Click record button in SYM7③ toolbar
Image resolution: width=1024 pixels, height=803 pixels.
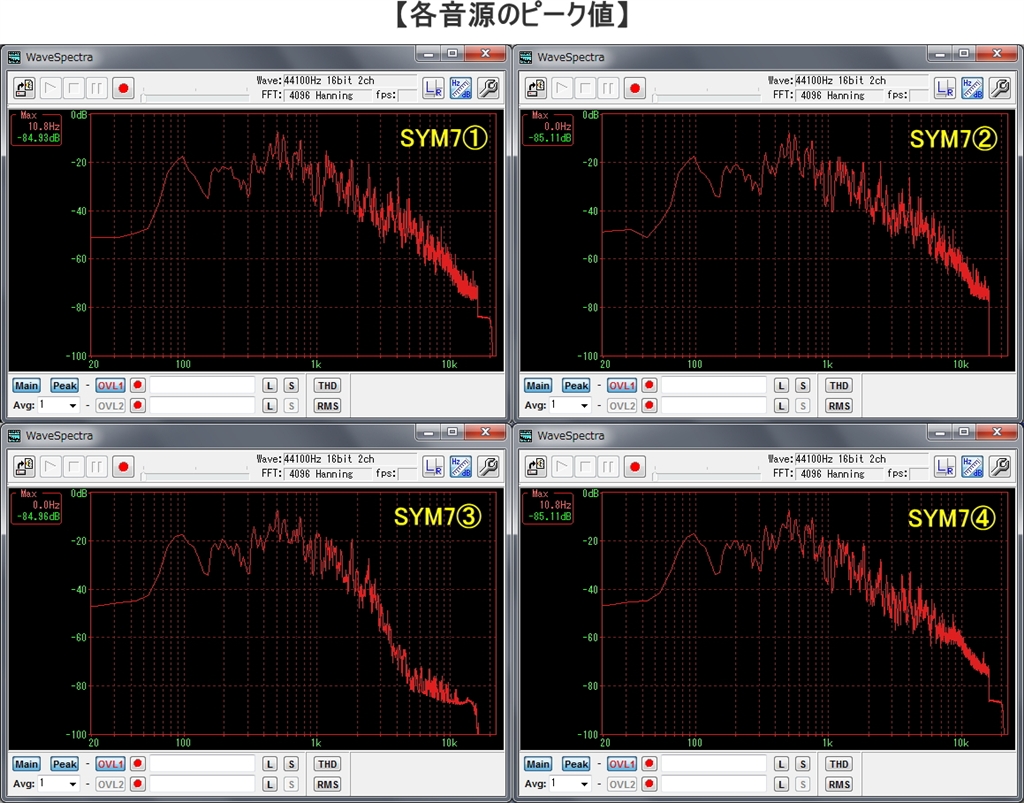click(x=123, y=467)
